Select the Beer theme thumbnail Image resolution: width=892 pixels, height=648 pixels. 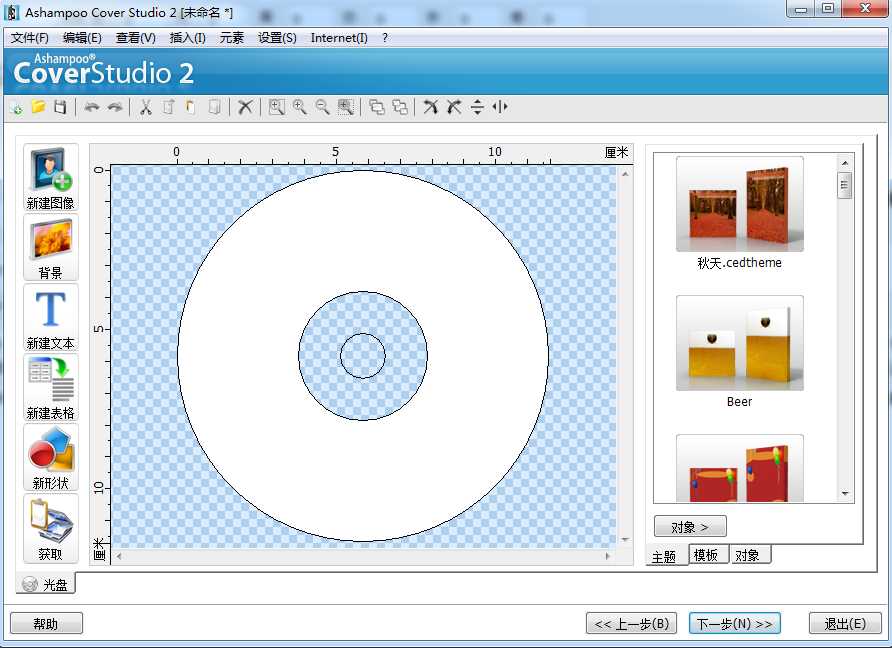739,343
